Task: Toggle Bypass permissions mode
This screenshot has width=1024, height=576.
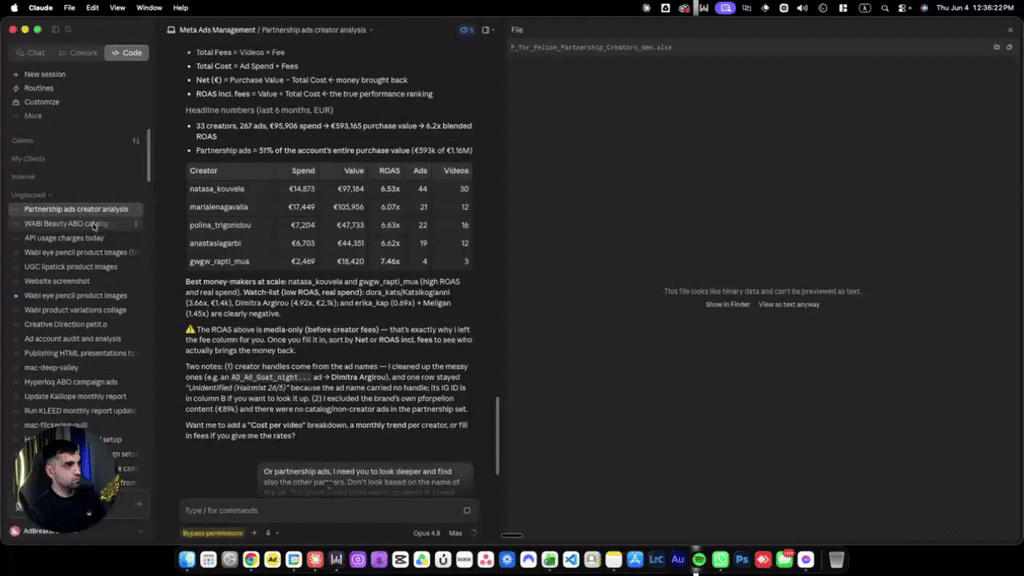Action: click(x=212, y=533)
